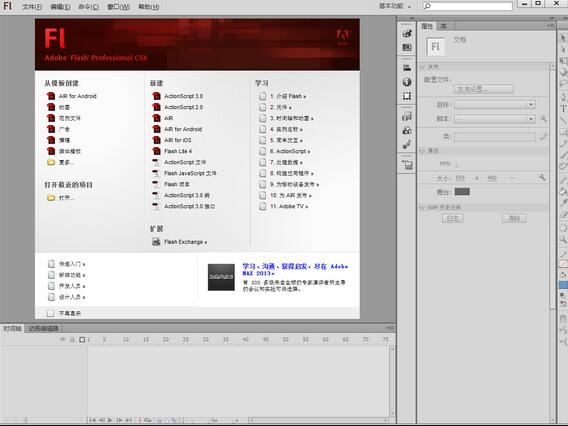Click the 日志 button
Viewport: 568px width, 426px height.
click(x=452, y=218)
